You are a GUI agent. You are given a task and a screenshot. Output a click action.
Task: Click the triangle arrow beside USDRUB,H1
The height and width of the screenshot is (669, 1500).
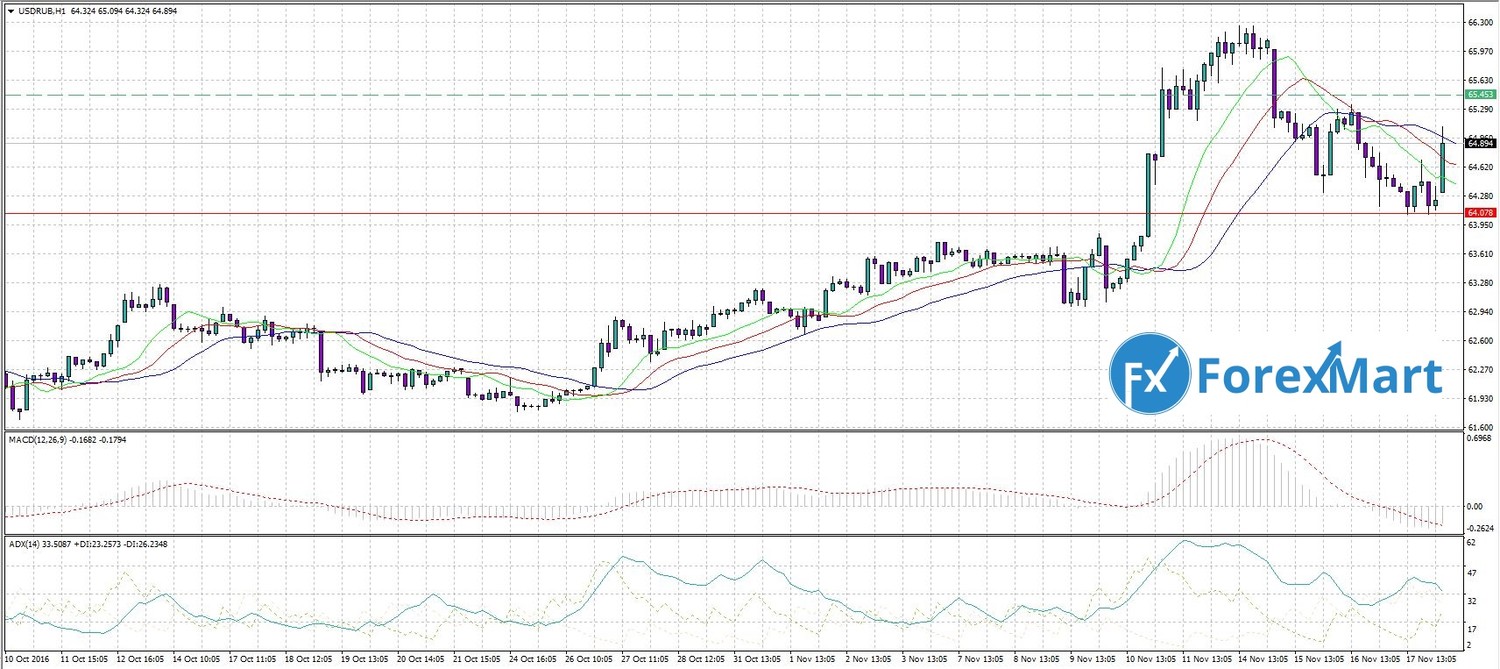click(10, 11)
